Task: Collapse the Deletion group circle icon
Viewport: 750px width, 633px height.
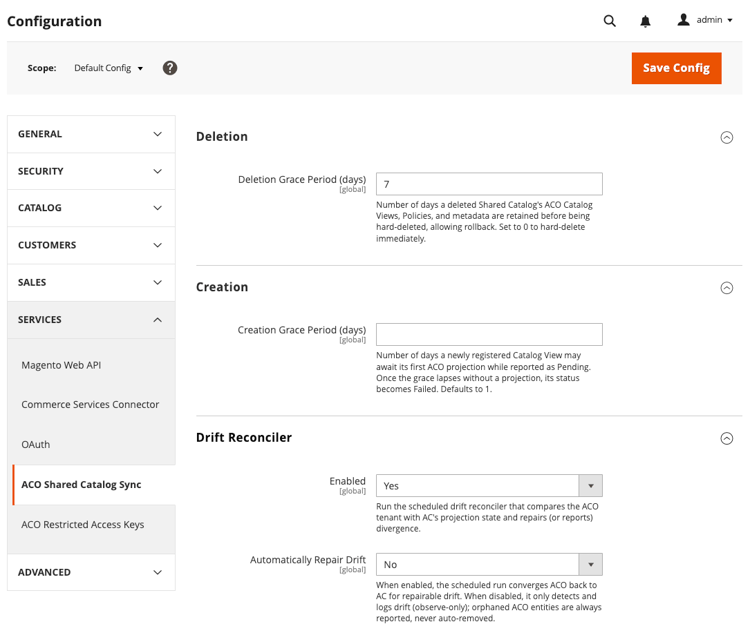Action: [x=727, y=138]
